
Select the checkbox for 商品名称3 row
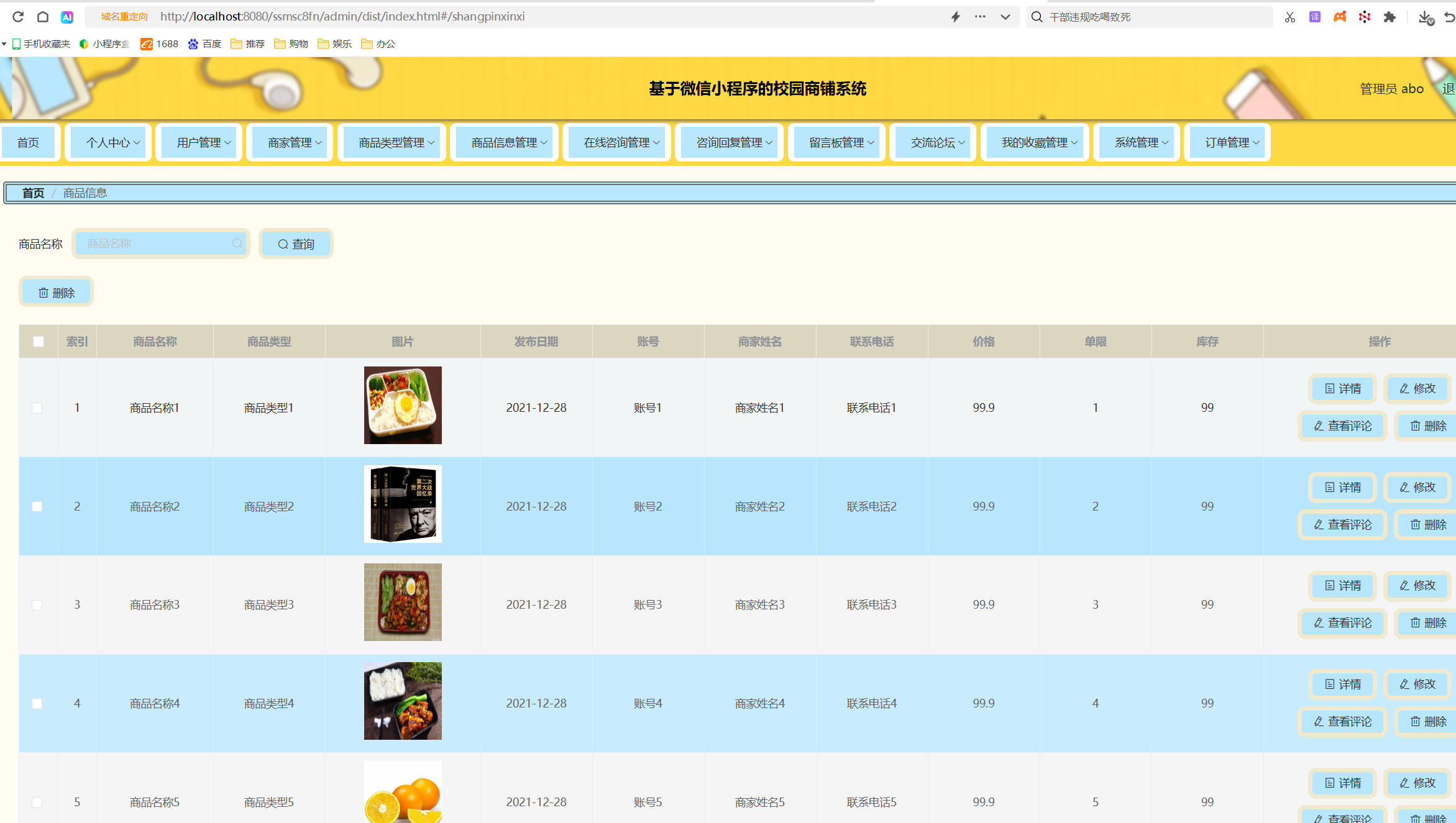[x=37, y=605]
